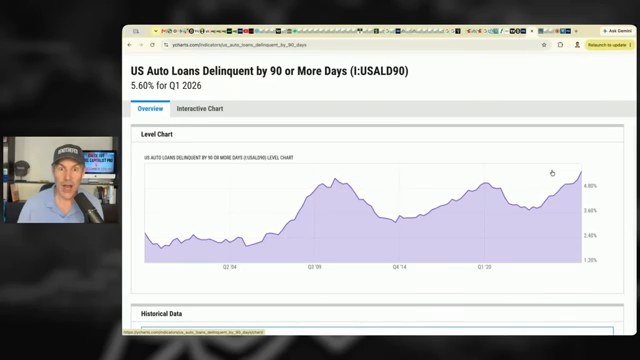Click the 3.60% y-axis value
Screen dimensions: 640x360
590,211
